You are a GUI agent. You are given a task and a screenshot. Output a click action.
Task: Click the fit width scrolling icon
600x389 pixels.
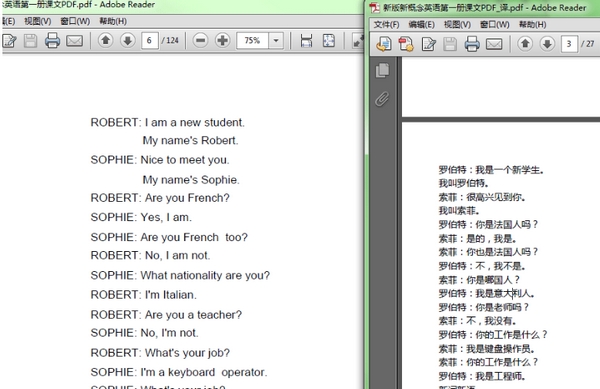(306, 41)
